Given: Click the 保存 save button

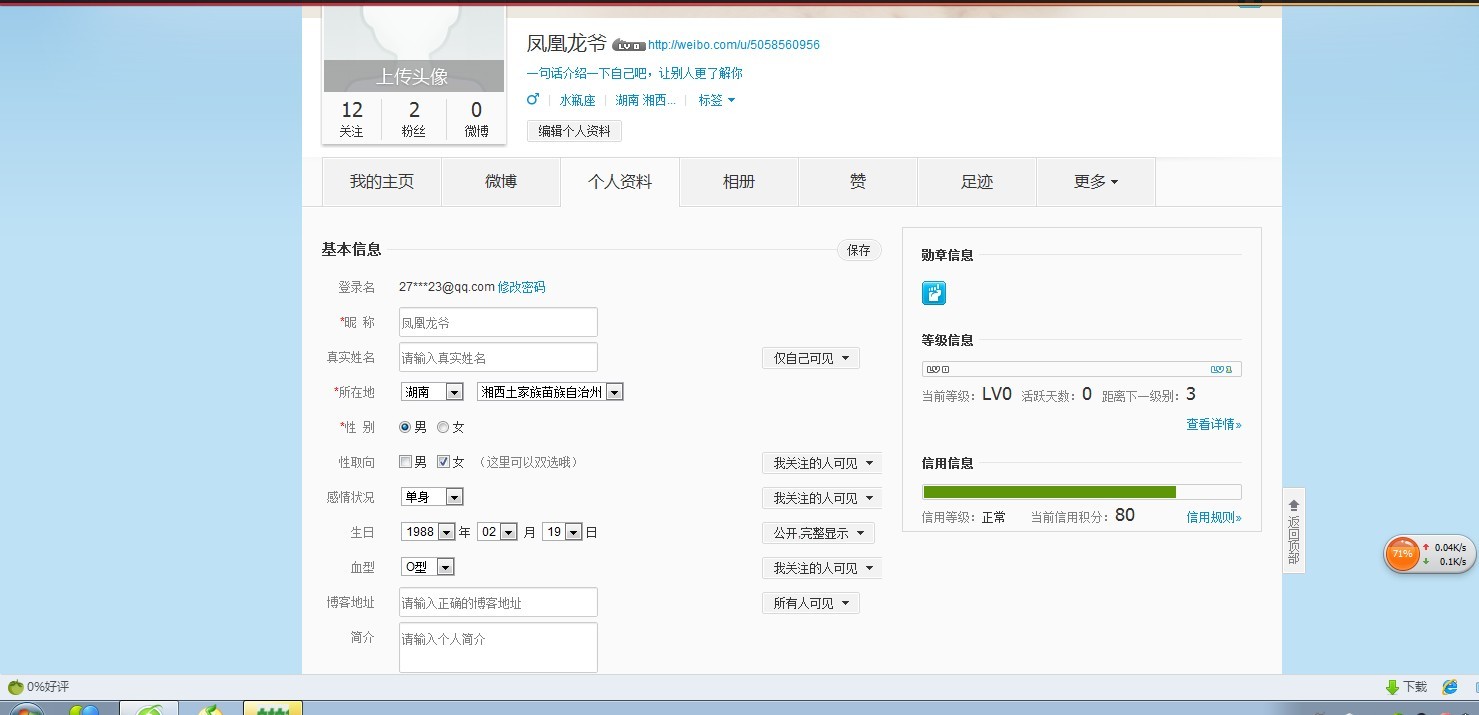Looking at the screenshot, I should click(x=858, y=250).
